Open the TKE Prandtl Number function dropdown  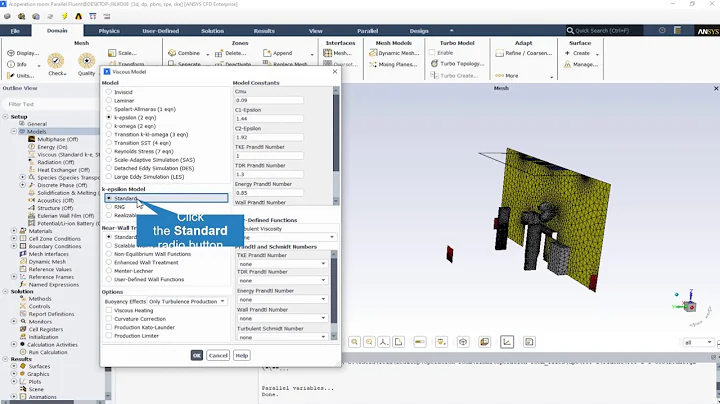click(x=281, y=264)
